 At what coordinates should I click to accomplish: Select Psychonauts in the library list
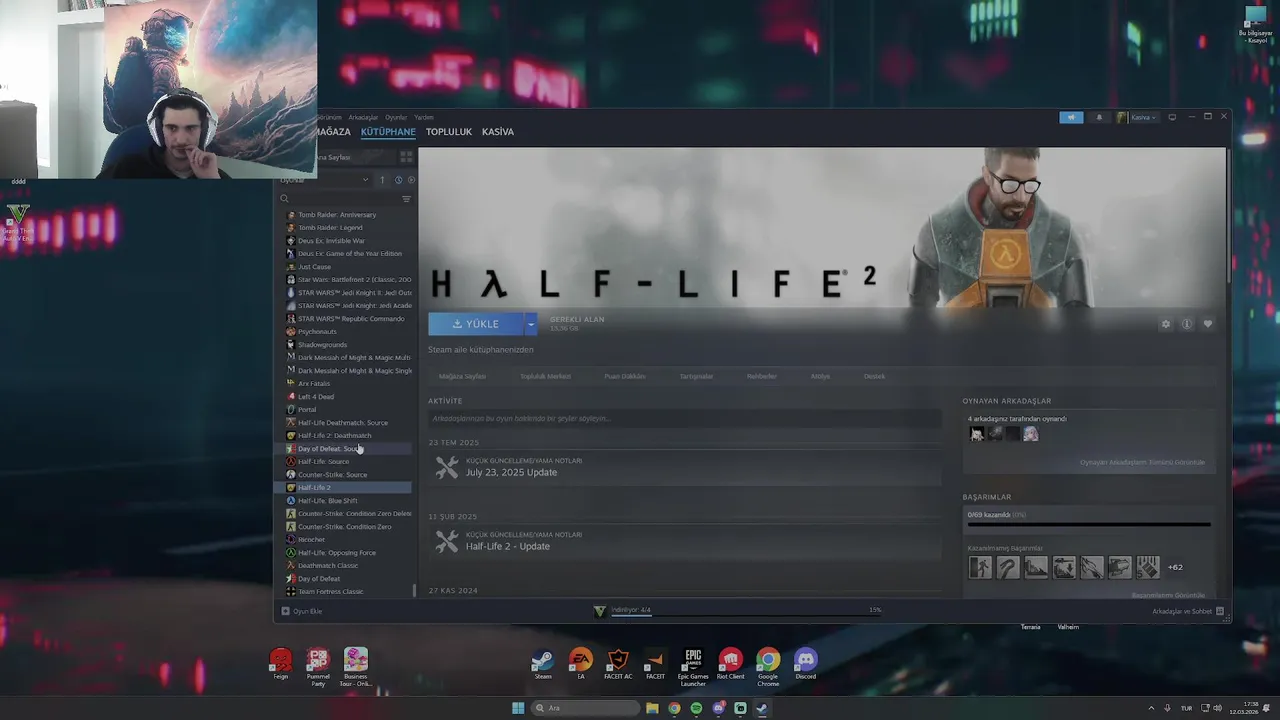coord(317,332)
